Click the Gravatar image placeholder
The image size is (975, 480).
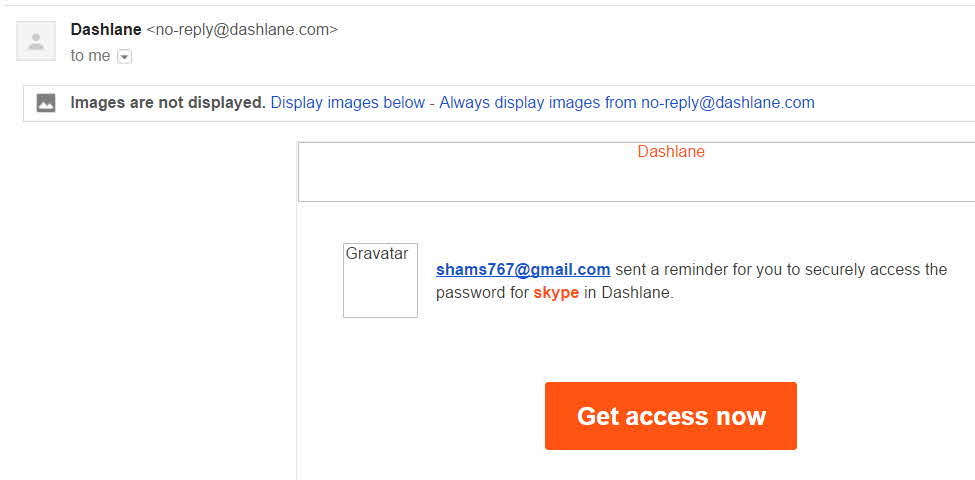point(380,280)
